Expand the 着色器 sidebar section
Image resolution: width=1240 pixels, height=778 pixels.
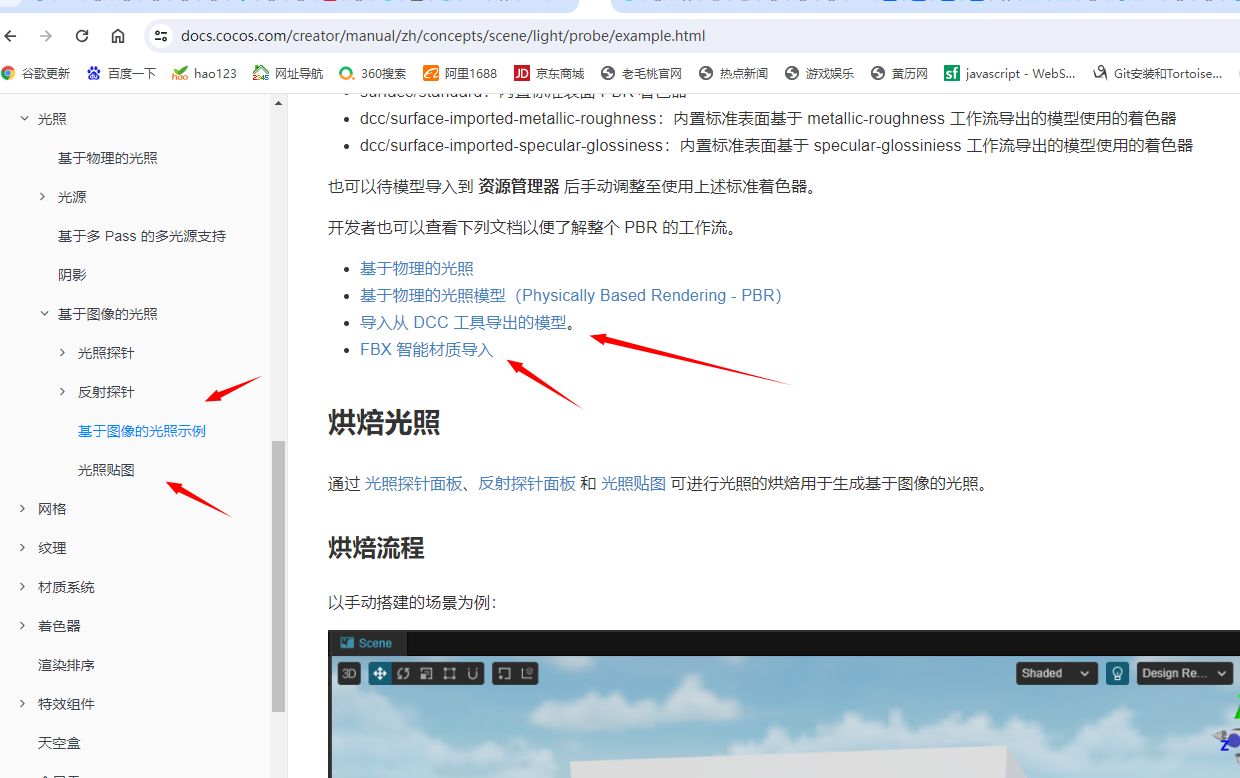[23, 626]
